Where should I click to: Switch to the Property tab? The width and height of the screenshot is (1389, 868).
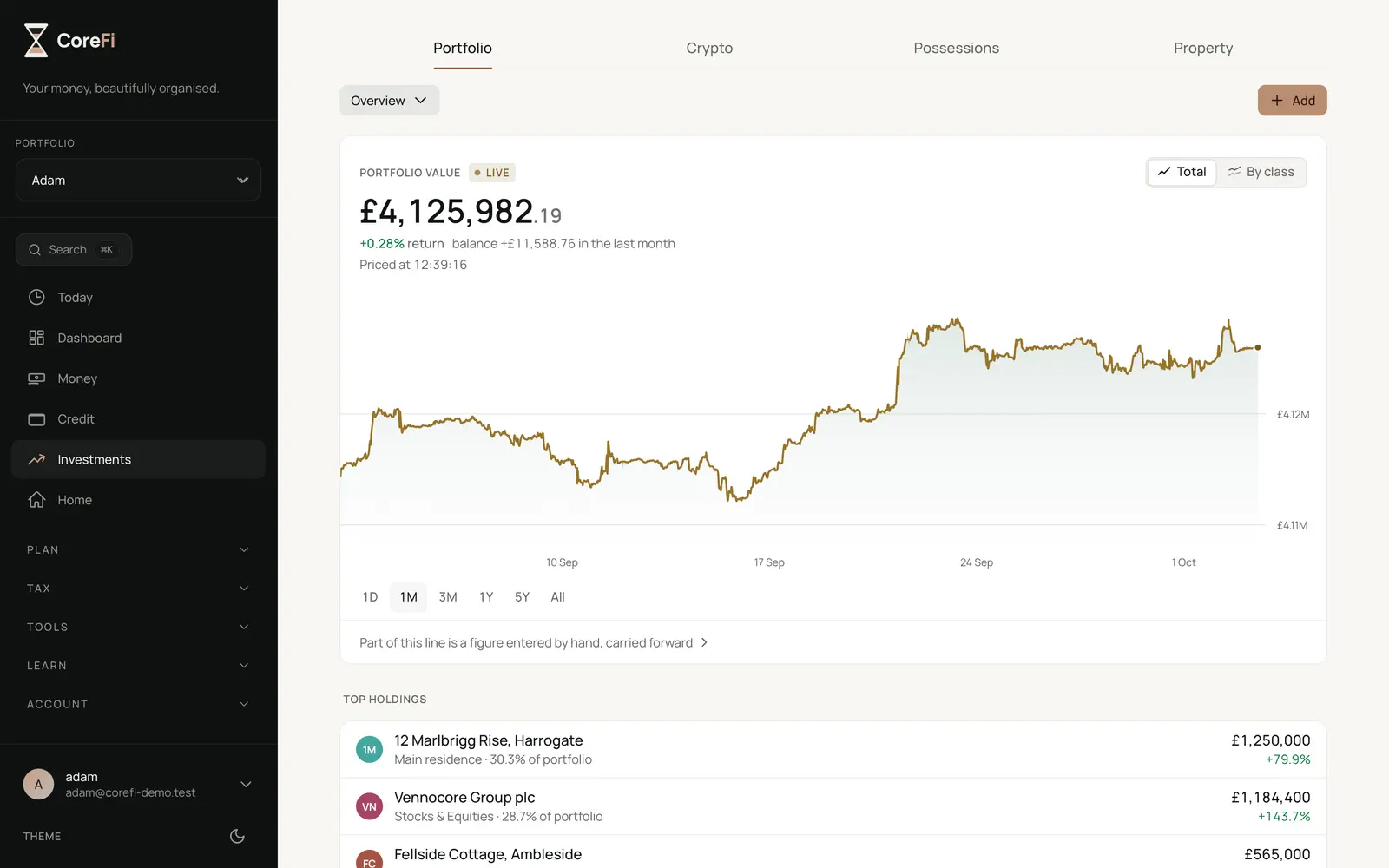point(1203,48)
